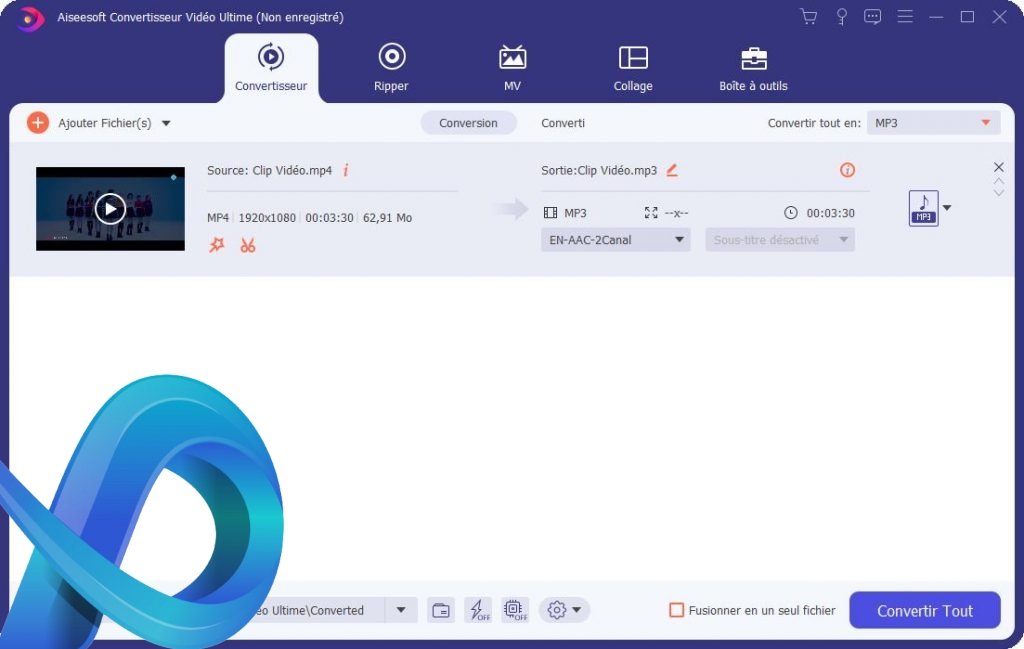Click the Aiseesoft app logo icon
This screenshot has width=1024, height=649.
[28, 18]
